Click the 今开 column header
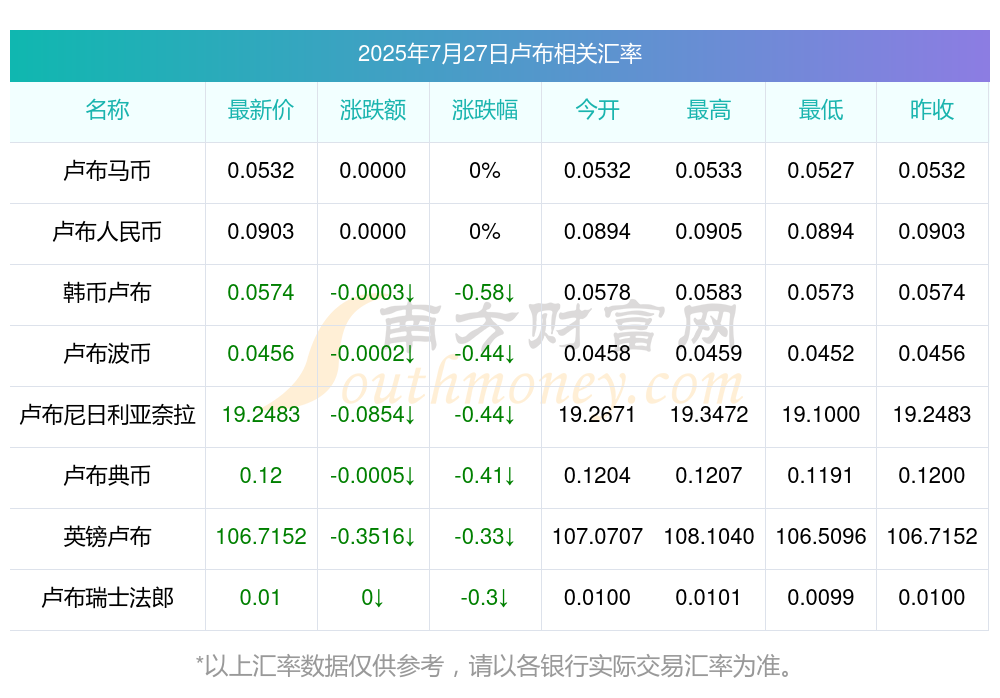The width and height of the screenshot is (1000, 698). point(597,110)
